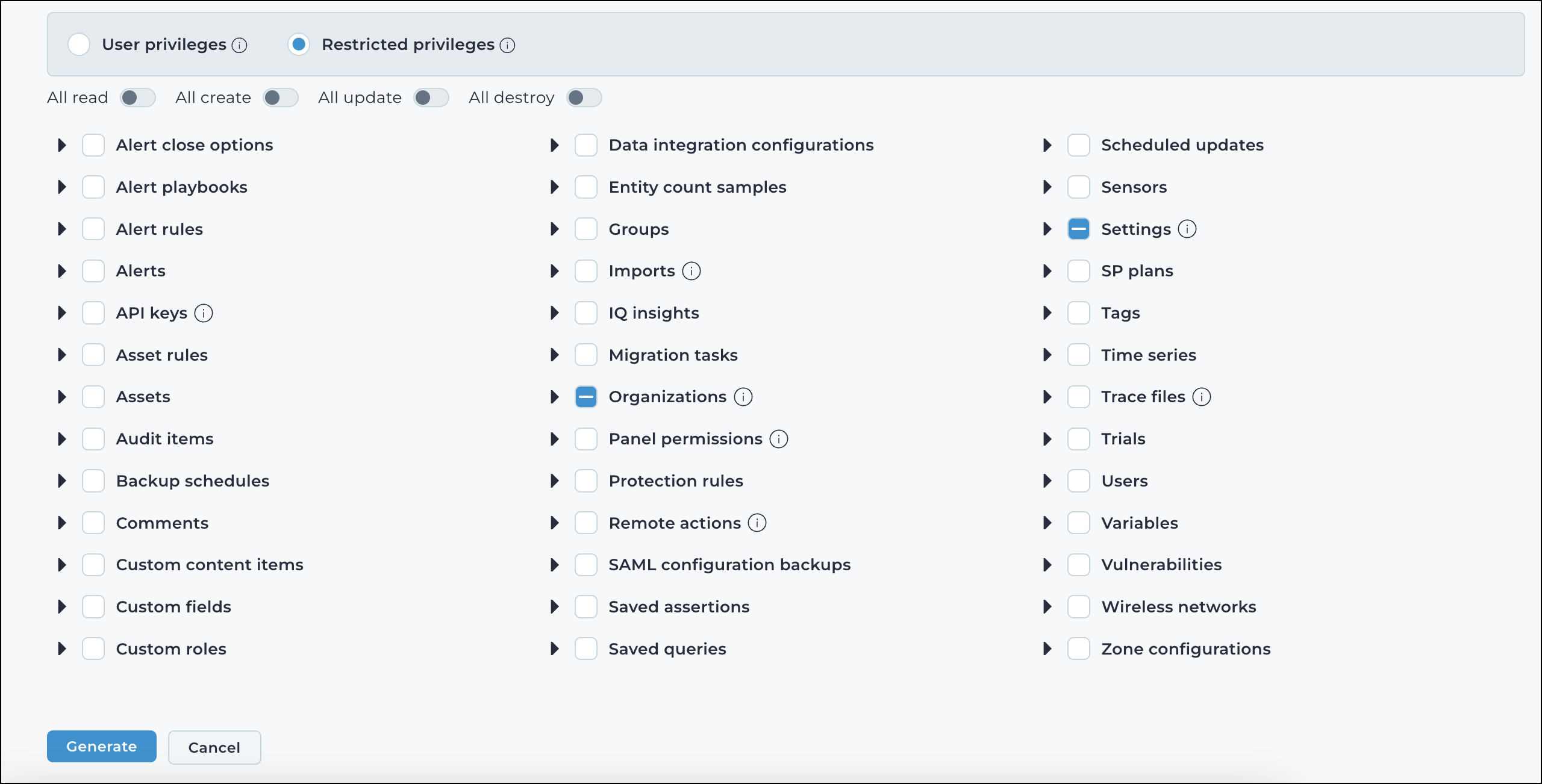The image size is (1542, 784).
Task: Toggle the All update switch
Action: [x=431, y=98]
